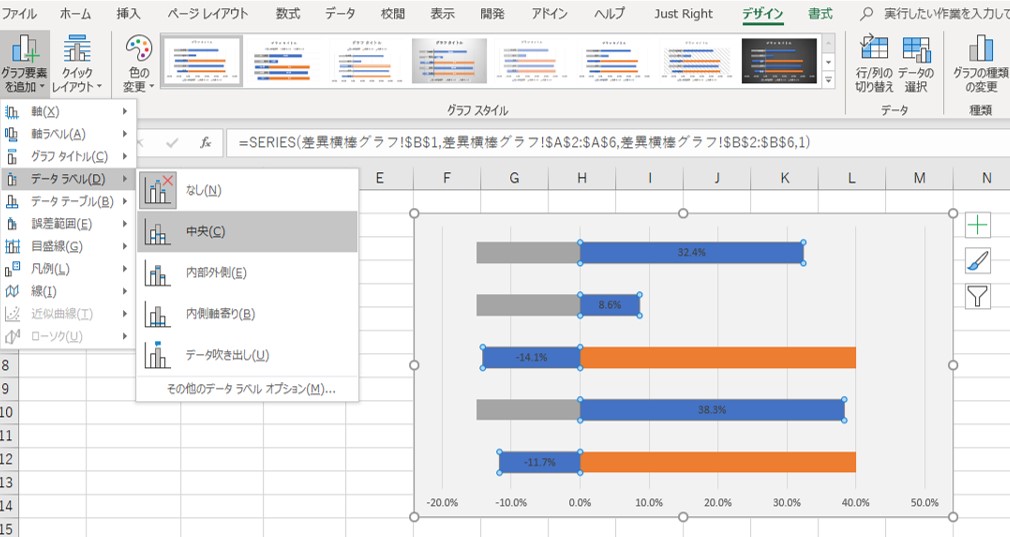Screen dimensions: 1010x537
Task: Open the ヘルプ tab
Action: click(609, 14)
